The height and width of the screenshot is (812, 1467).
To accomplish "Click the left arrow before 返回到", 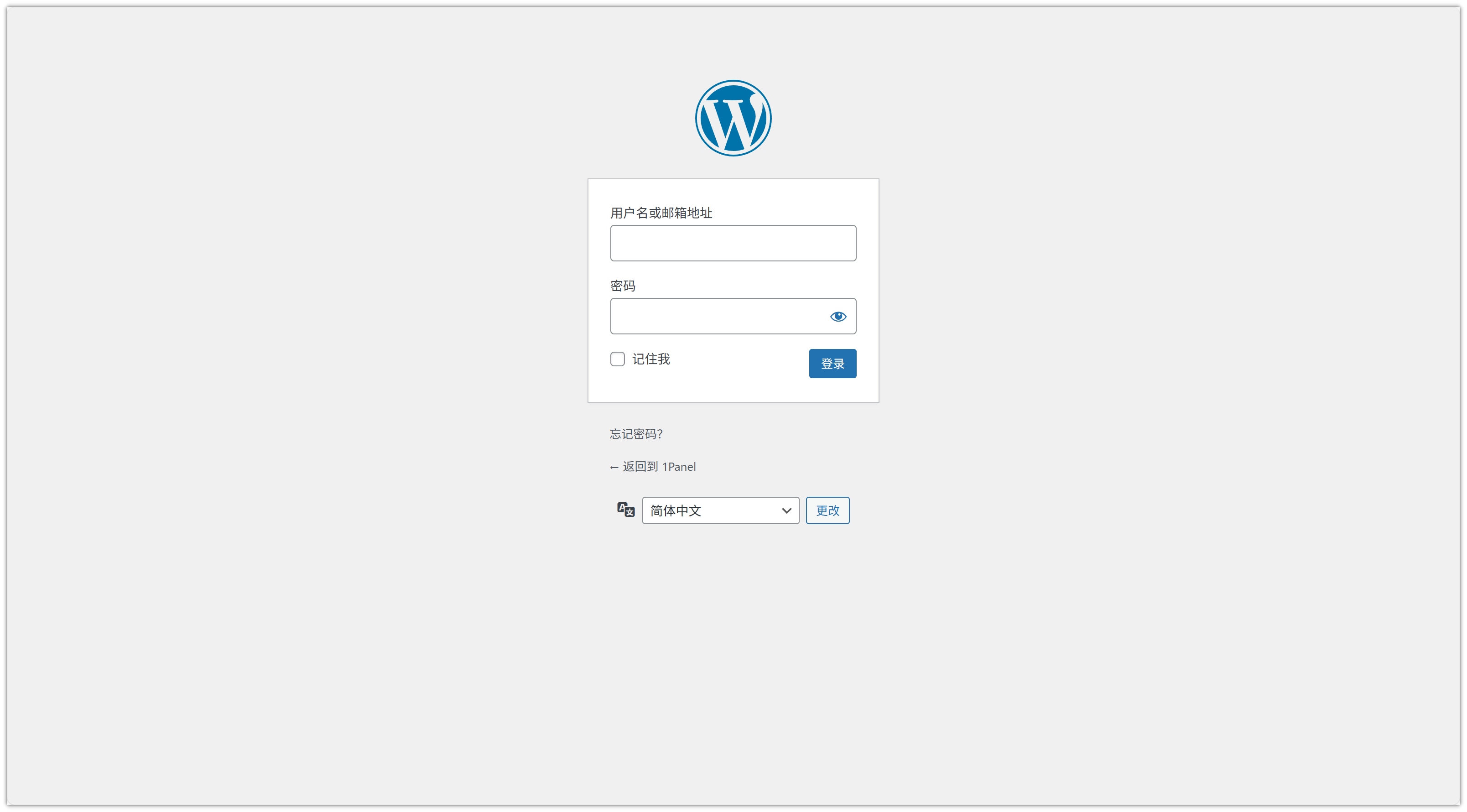I will 614,468.
